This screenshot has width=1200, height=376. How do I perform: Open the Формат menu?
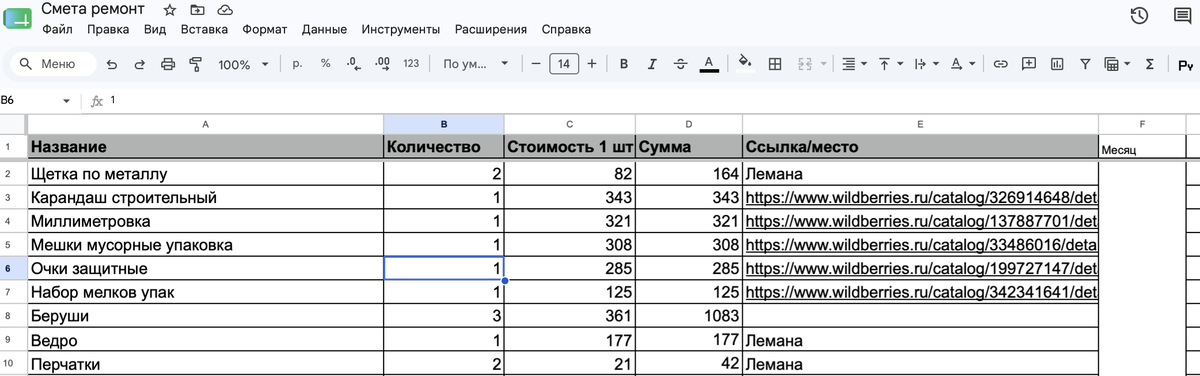265,30
